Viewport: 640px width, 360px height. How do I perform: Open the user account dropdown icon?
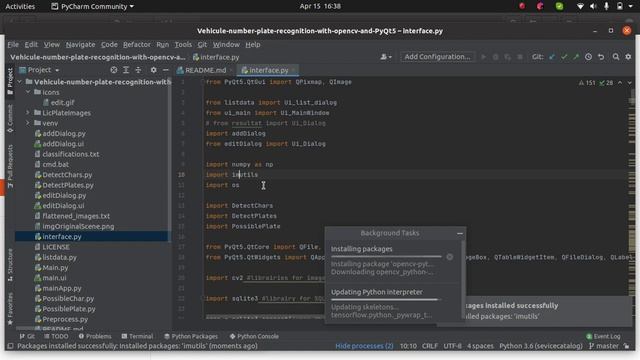pos(386,57)
